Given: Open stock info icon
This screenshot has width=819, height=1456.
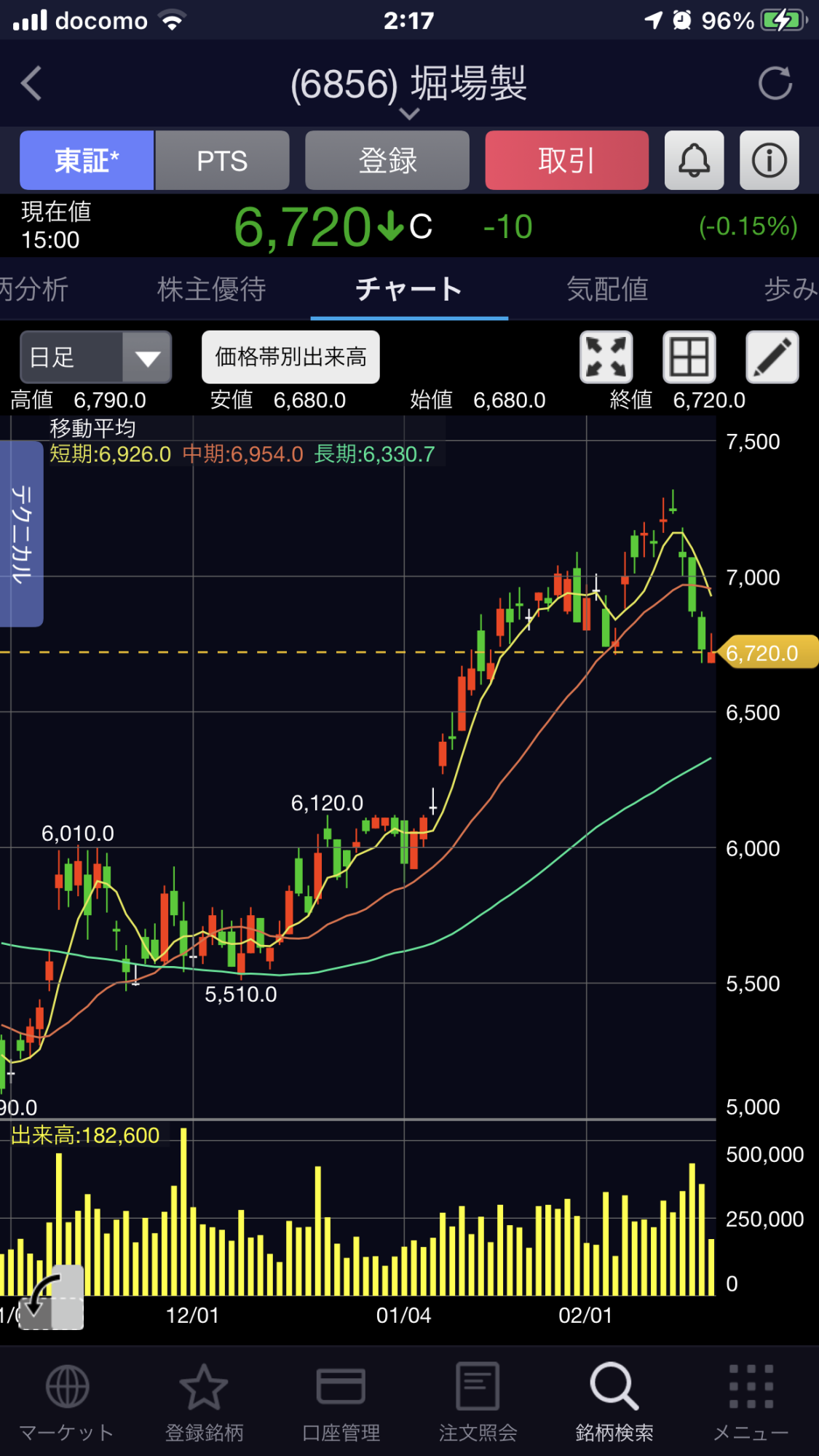Looking at the screenshot, I should pos(769,160).
